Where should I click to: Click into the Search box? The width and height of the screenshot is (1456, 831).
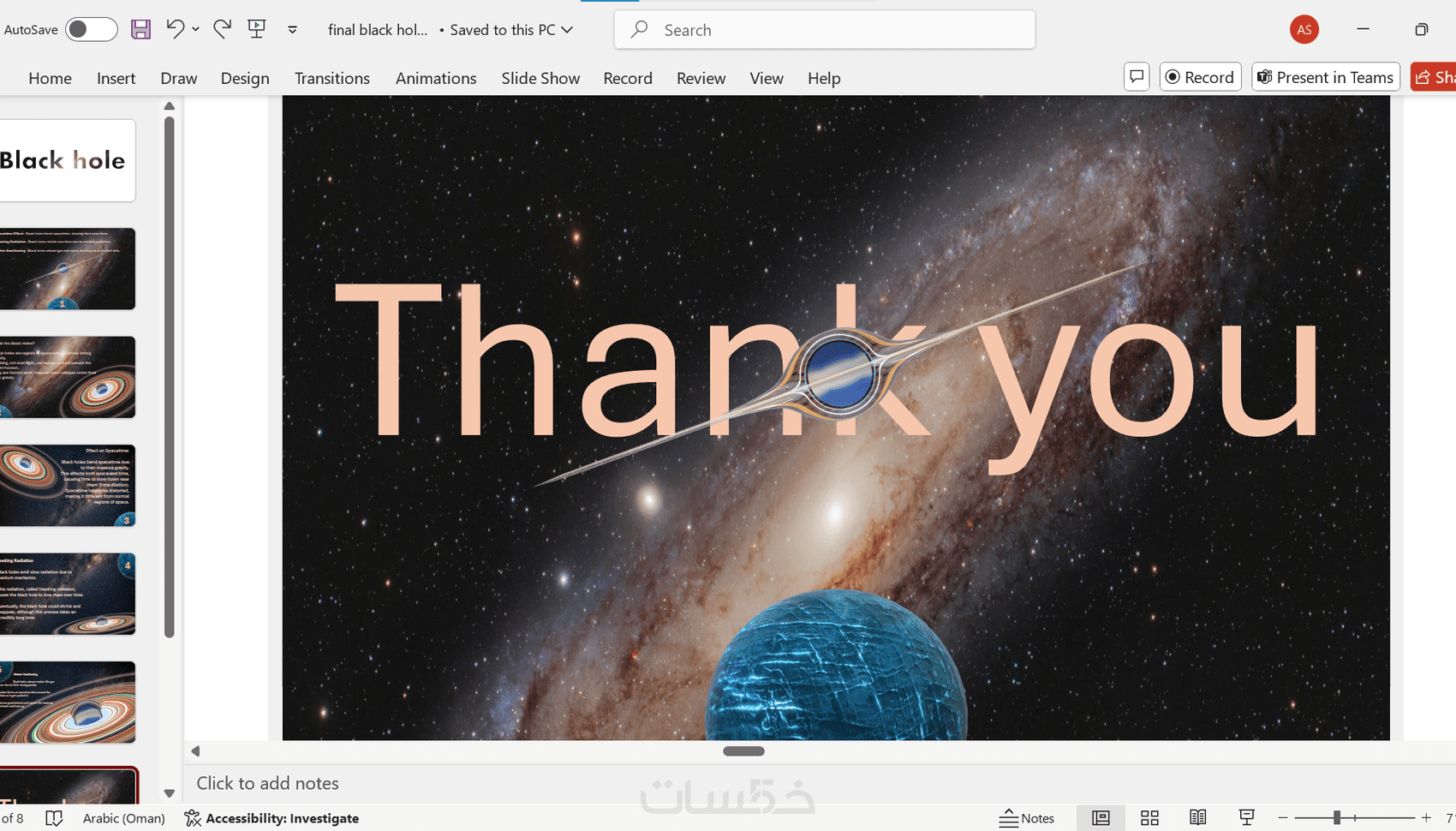(825, 30)
